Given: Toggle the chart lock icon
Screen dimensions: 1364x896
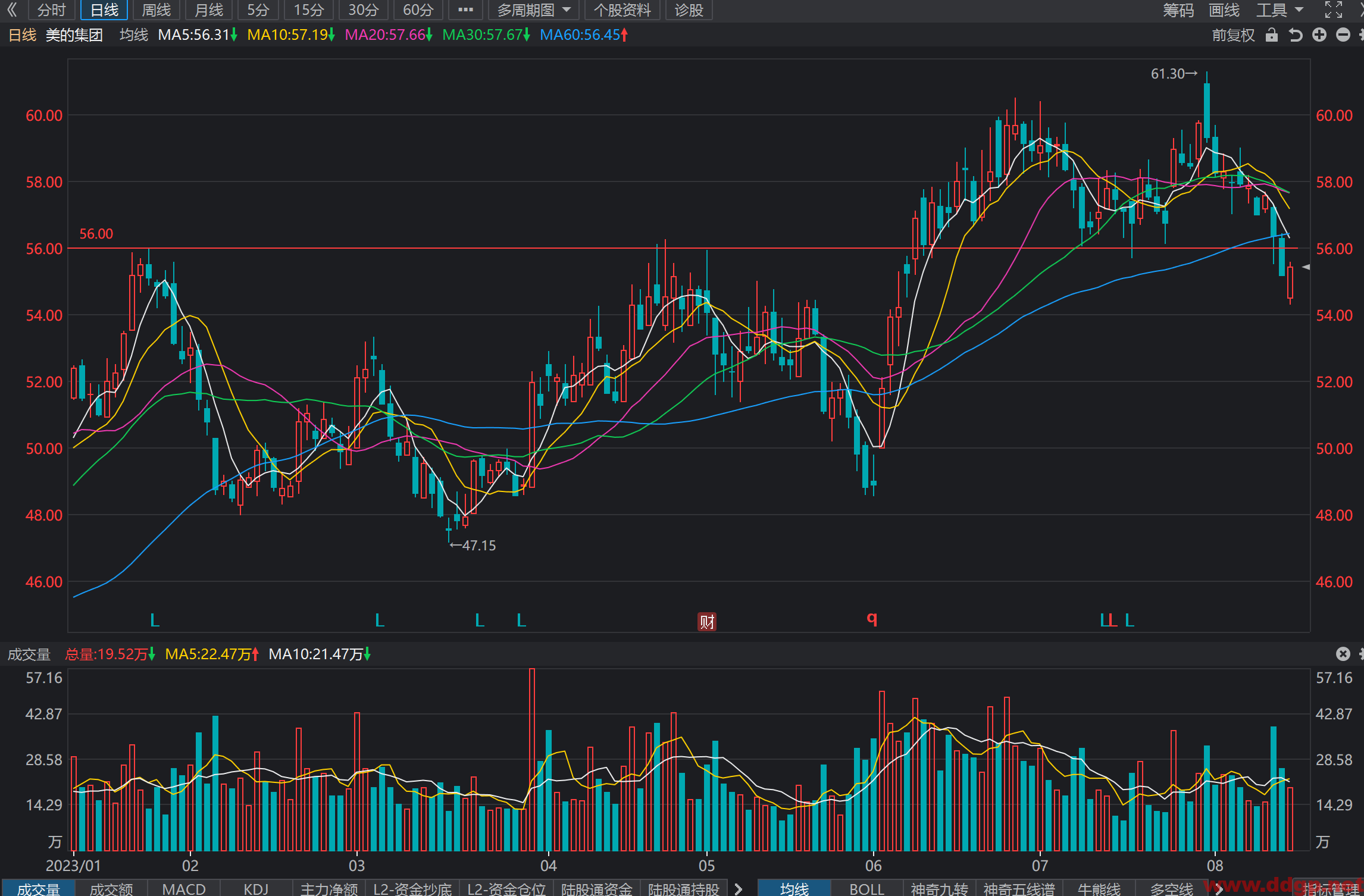Looking at the screenshot, I should (x=1271, y=35).
